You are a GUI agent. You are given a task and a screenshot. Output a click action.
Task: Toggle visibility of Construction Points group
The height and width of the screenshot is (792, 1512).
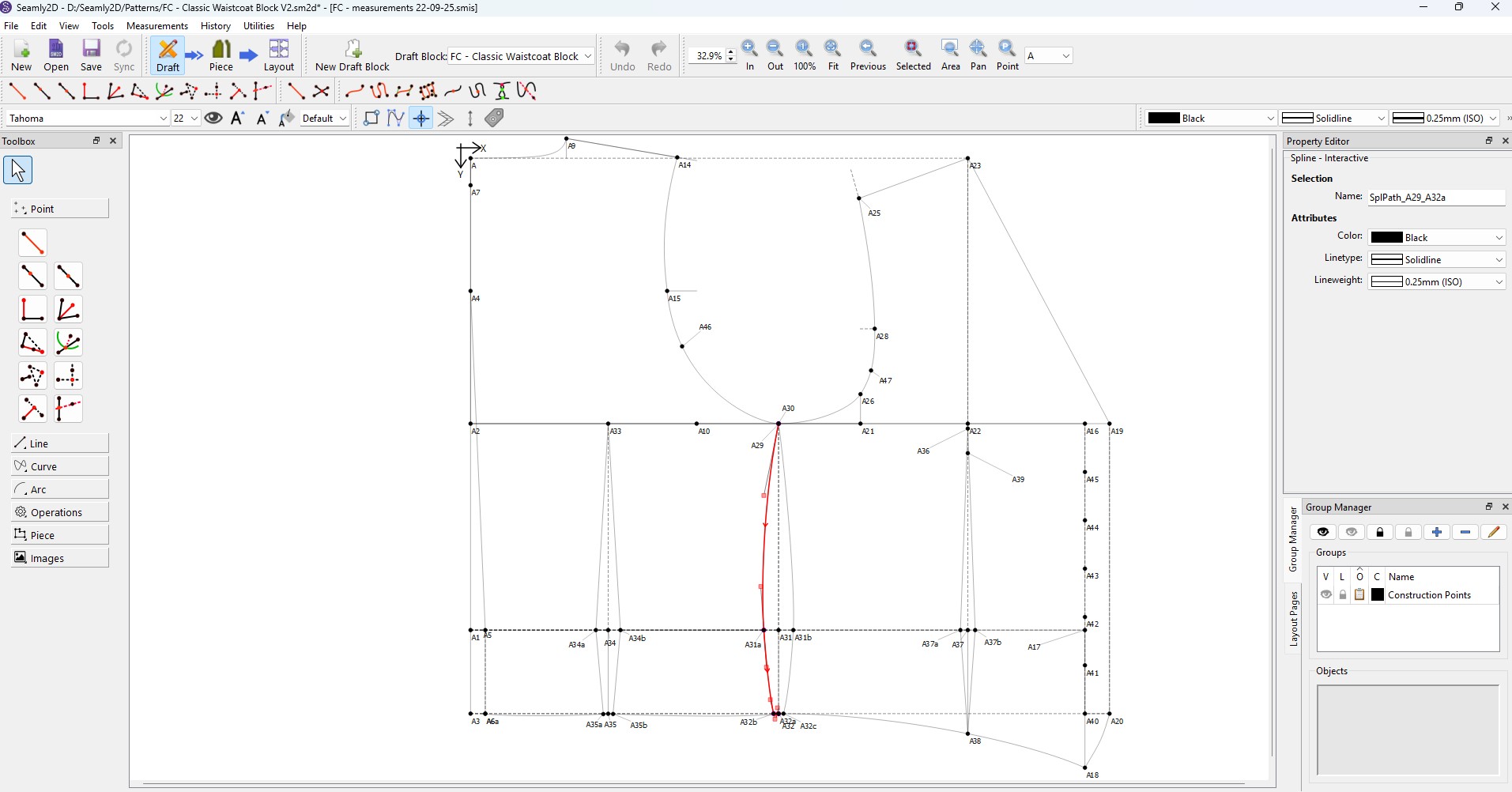coord(1326,595)
